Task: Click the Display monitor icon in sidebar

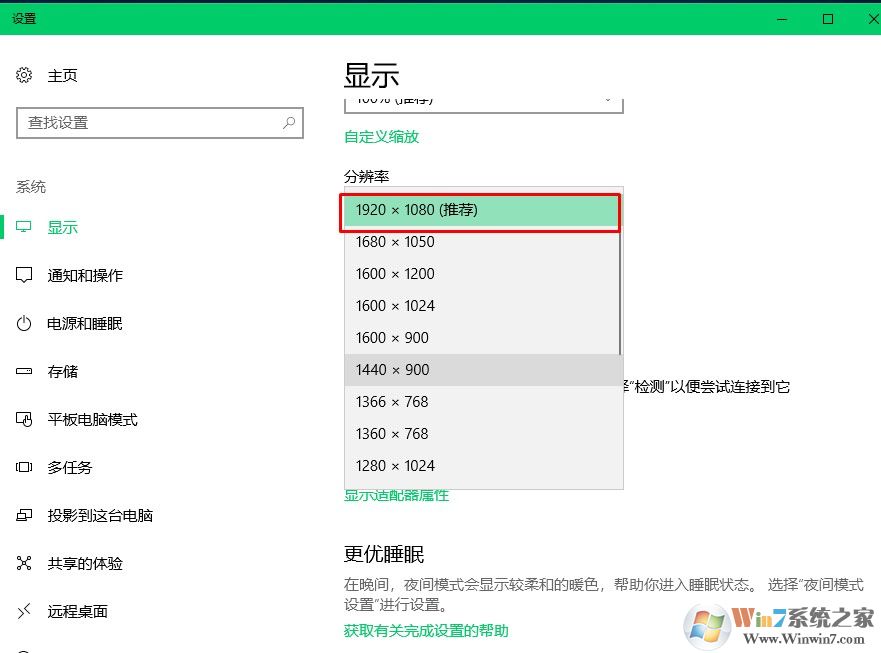Action: (x=24, y=227)
